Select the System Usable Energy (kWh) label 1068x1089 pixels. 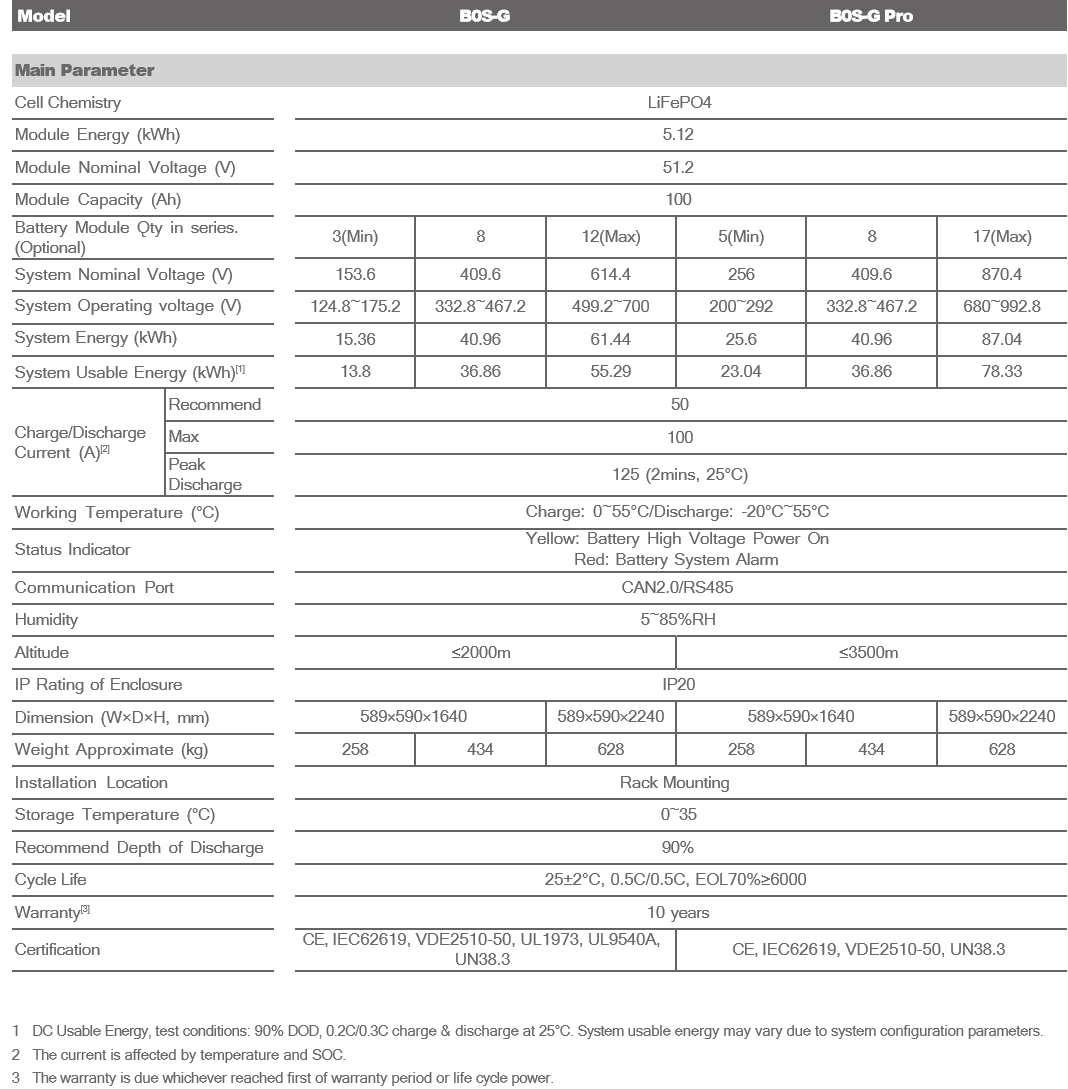point(130,372)
